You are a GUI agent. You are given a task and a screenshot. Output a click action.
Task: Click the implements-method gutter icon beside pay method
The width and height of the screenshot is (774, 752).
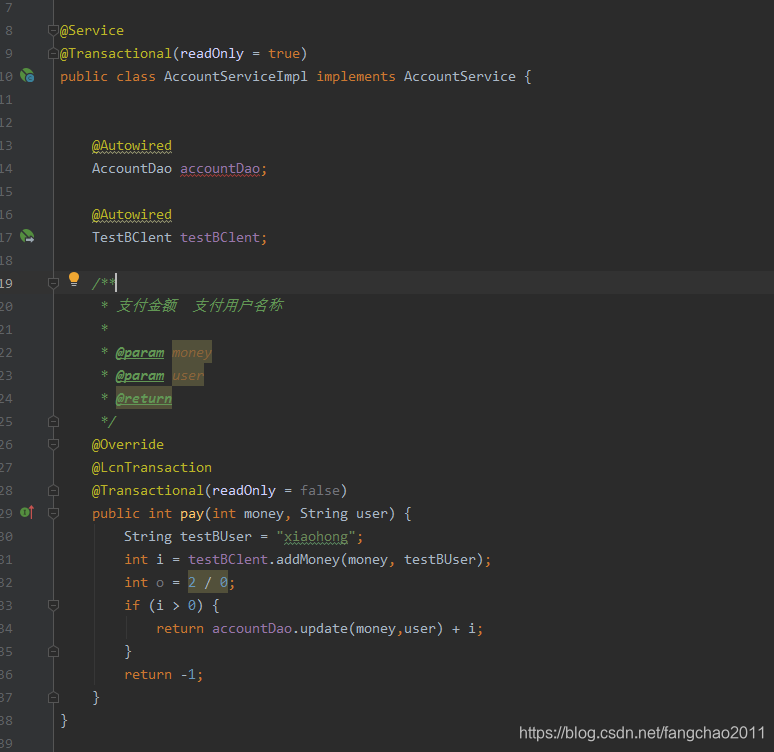pos(27,513)
